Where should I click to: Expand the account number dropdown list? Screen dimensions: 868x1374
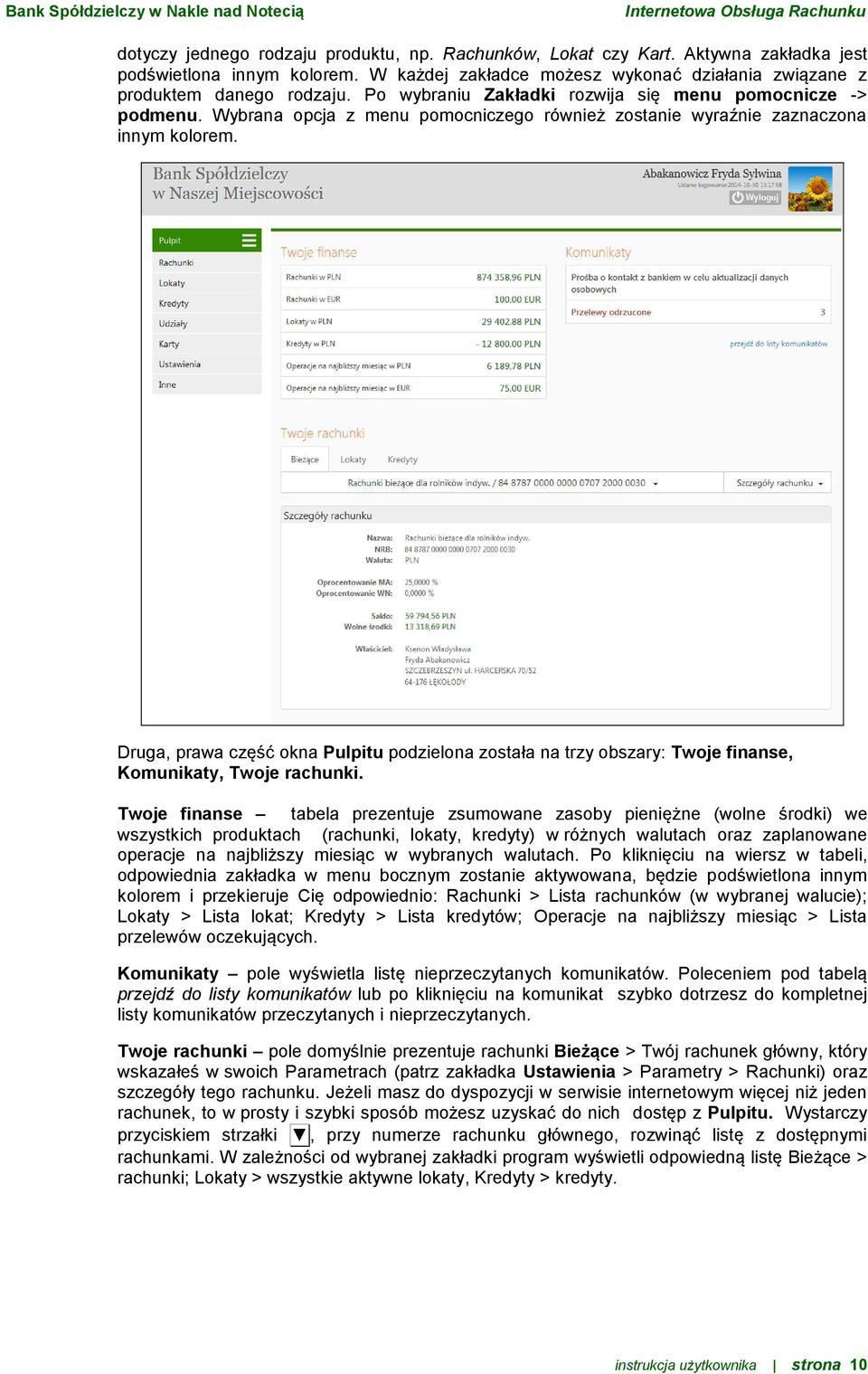pyautogui.click(x=503, y=483)
